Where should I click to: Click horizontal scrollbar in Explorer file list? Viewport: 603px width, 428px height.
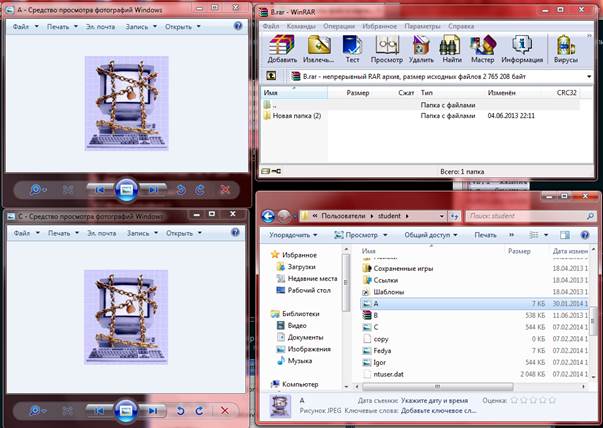437,386
